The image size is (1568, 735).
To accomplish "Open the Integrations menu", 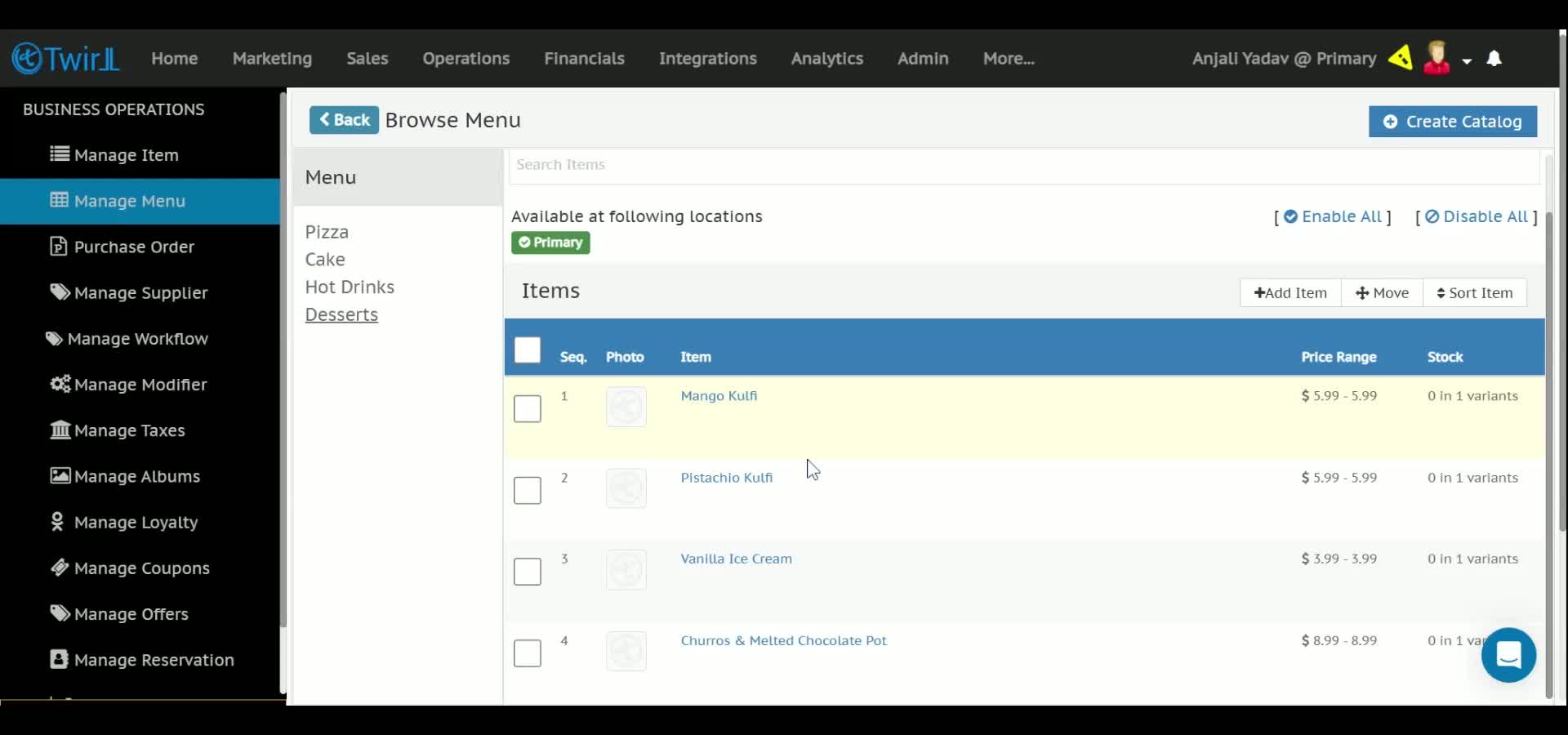I will [707, 58].
